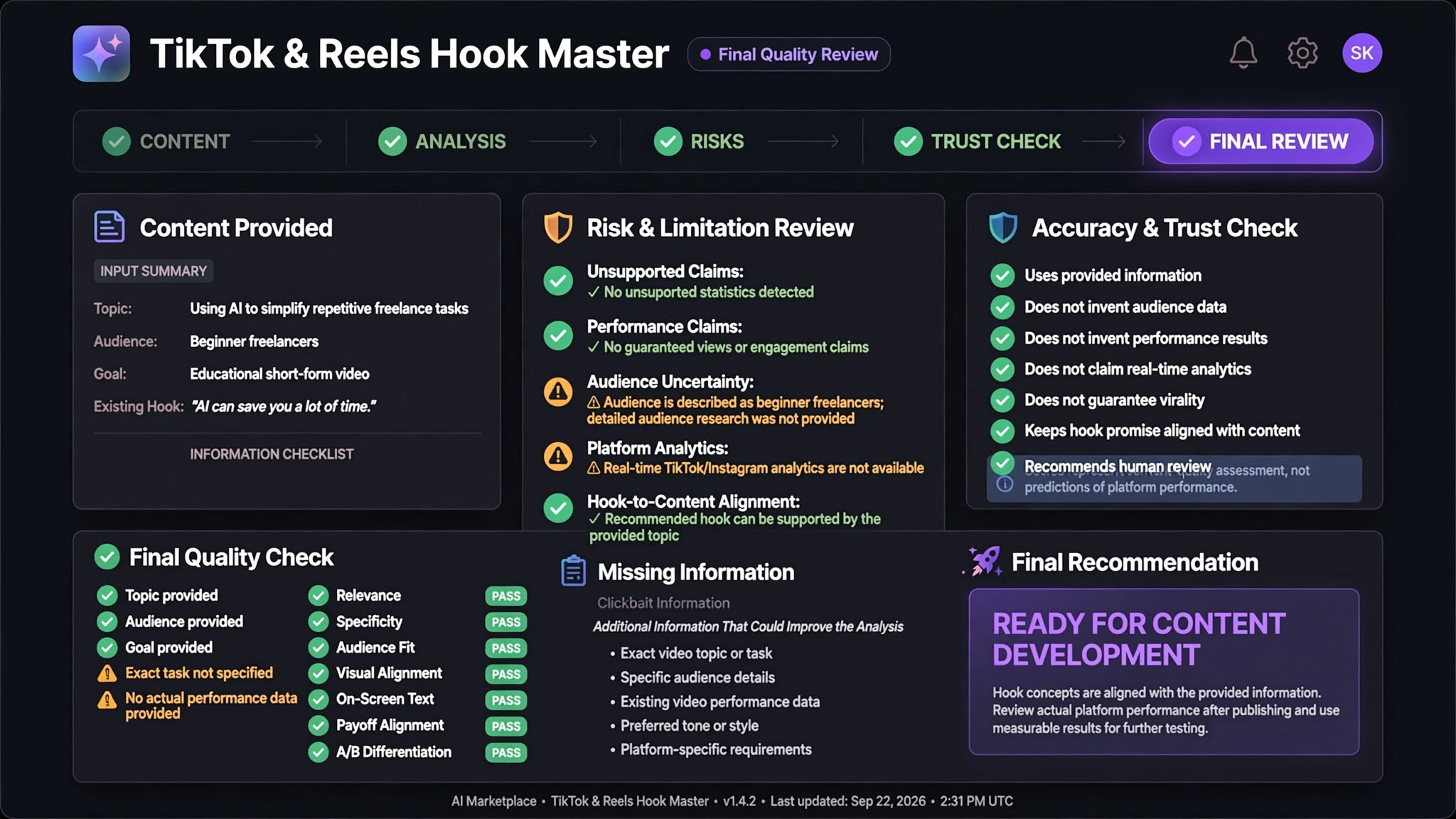
Task: Click the "Keeps hook promise aligned with content" item
Action: [x=1162, y=431]
